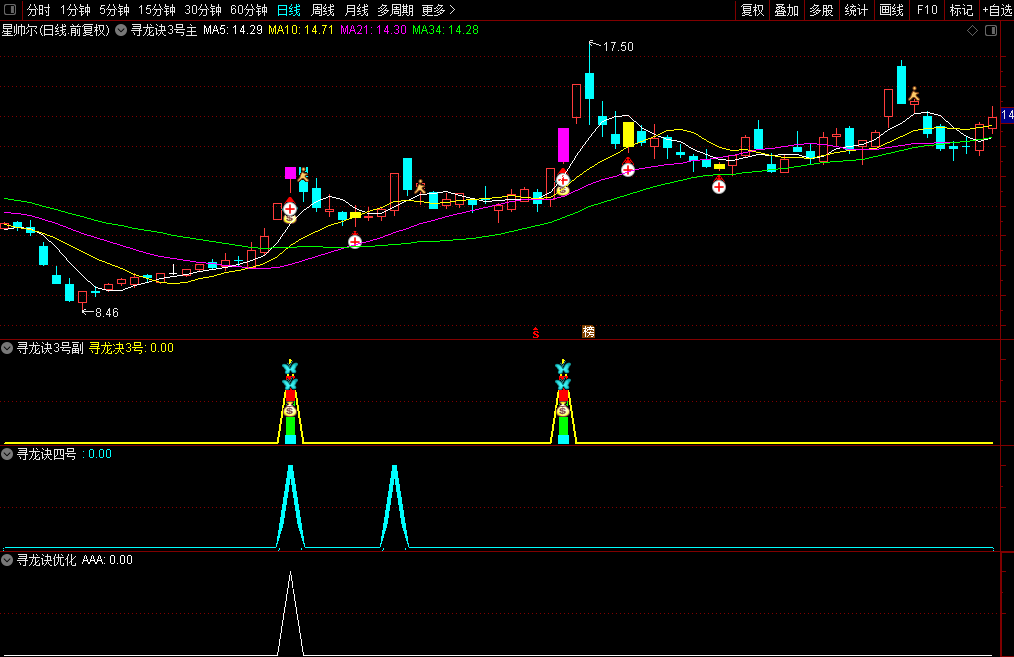Switch to 周线 weekly chart tab
1014x657 pixels.
click(323, 10)
